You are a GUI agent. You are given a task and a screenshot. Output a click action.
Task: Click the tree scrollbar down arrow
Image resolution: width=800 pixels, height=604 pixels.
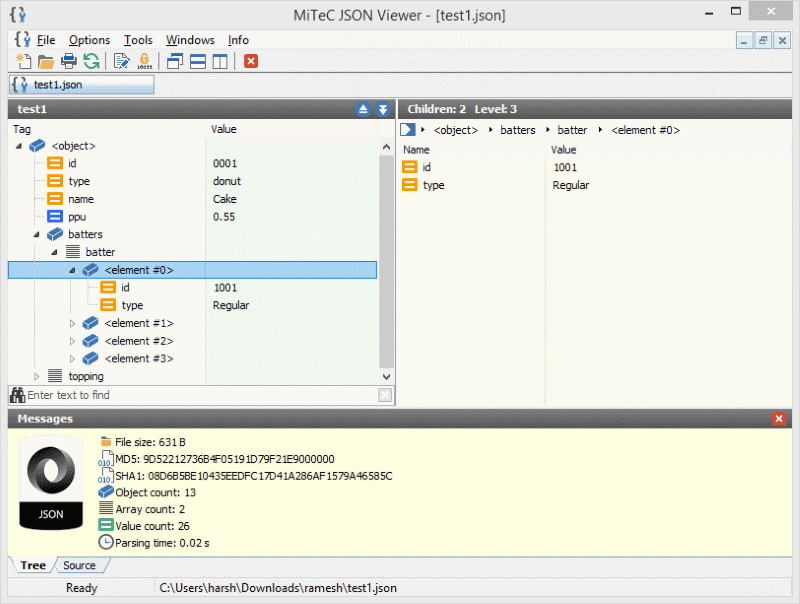tap(386, 376)
